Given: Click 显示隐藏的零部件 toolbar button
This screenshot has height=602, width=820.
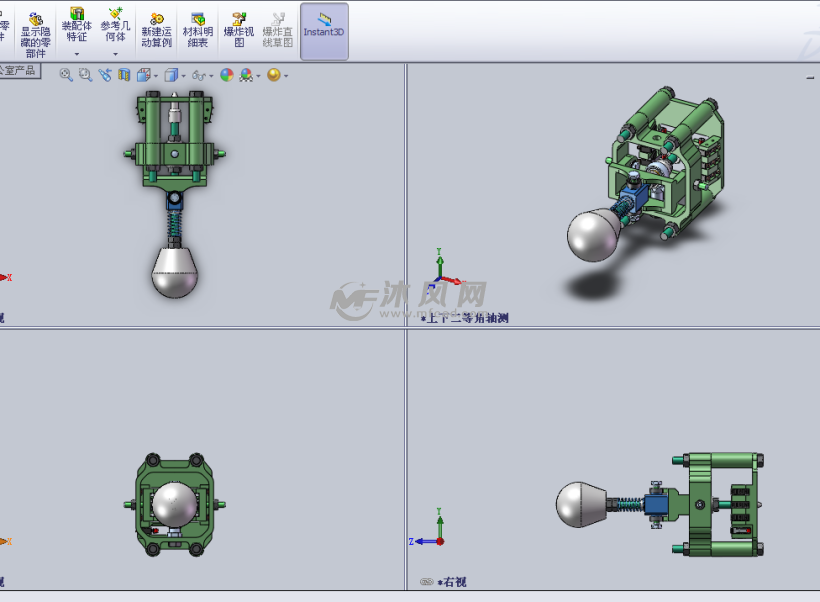Looking at the screenshot, I should coord(36,35).
